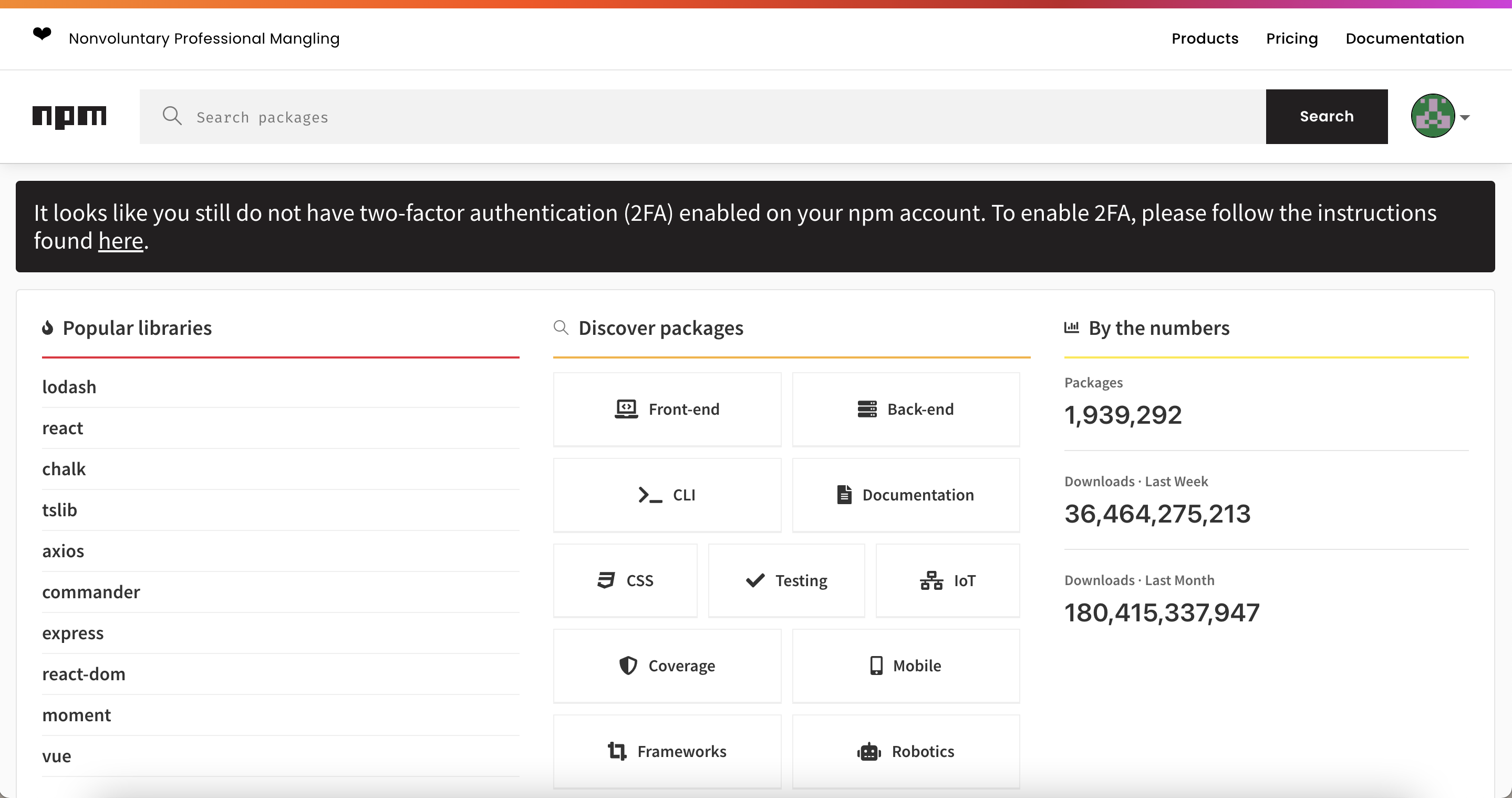Screen dimensions: 1512x798
Task: Click the IoT network icon
Action: pos(931,580)
